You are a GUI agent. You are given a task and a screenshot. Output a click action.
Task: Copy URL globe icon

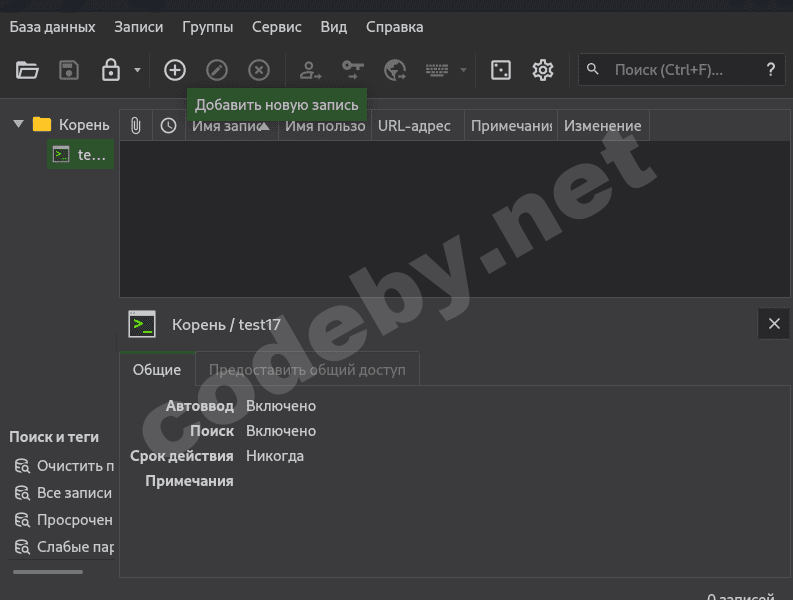395,70
